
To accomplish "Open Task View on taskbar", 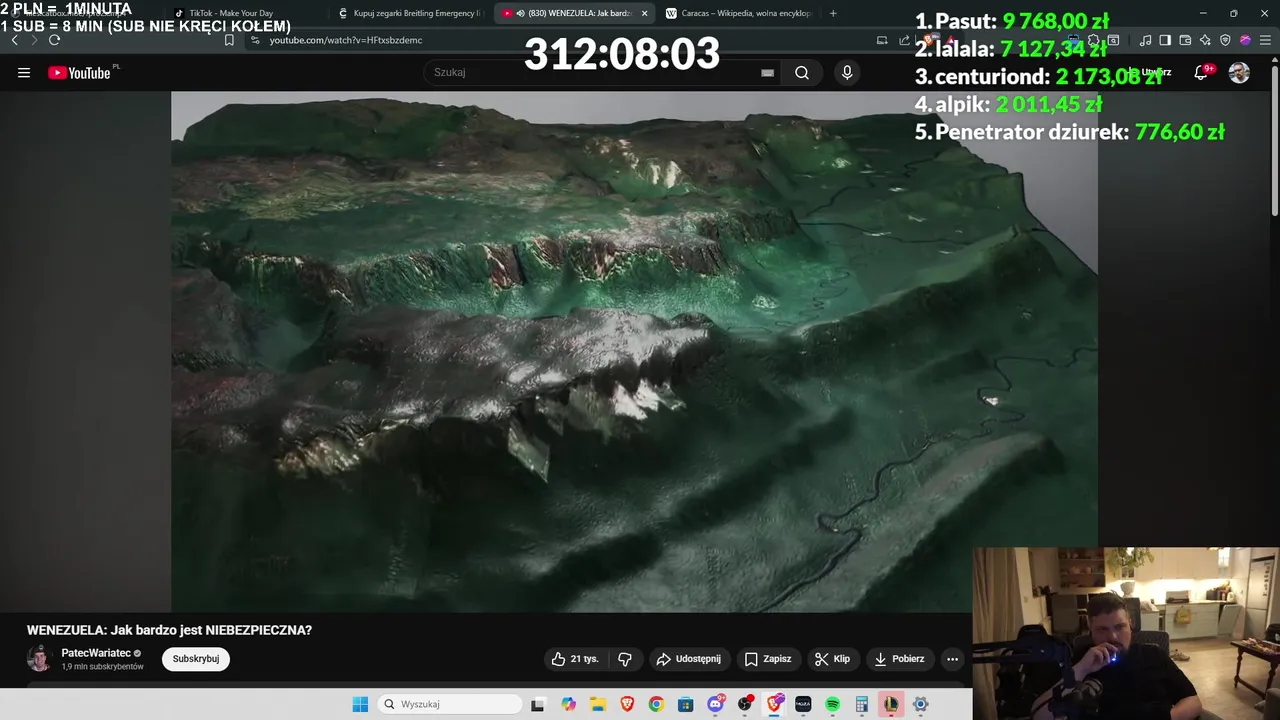I will [x=538, y=704].
